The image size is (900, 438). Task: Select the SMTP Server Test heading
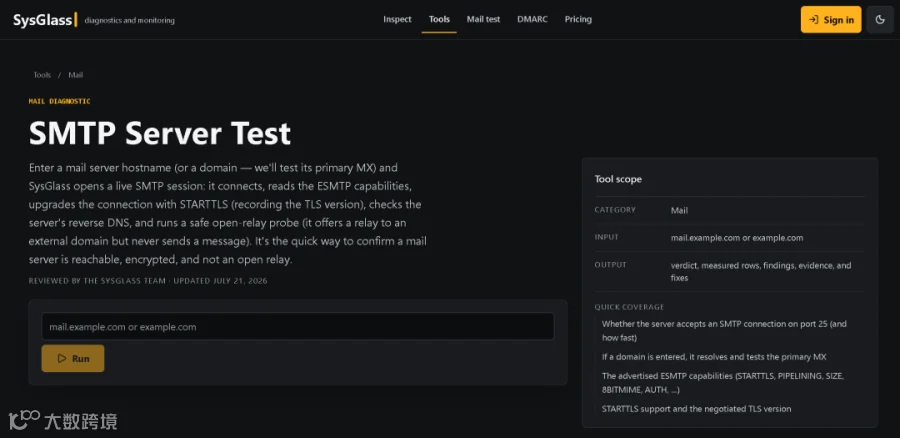point(160,133)
